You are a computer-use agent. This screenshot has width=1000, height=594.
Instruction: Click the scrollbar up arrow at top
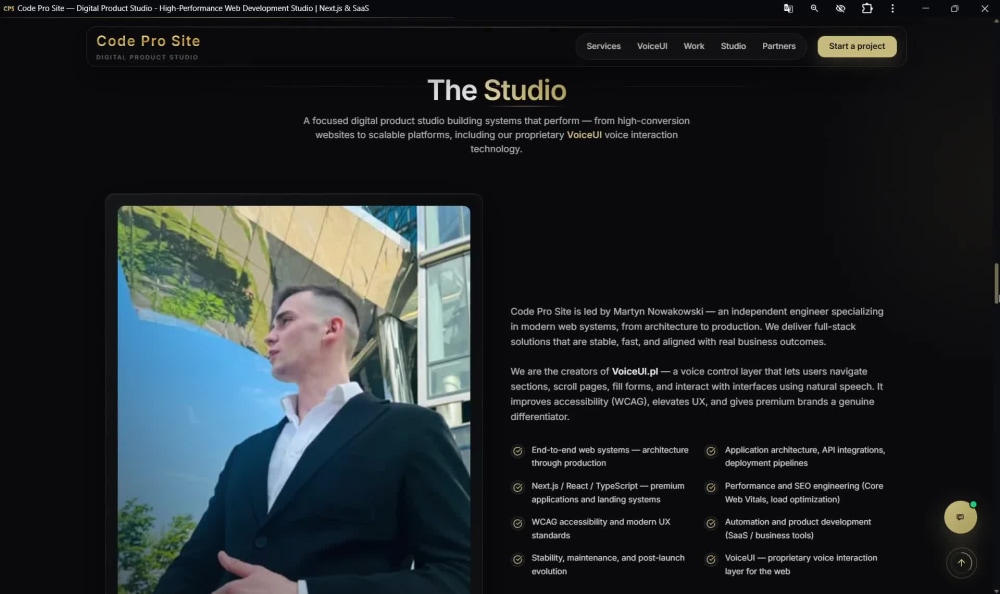(x=996, y=21)
